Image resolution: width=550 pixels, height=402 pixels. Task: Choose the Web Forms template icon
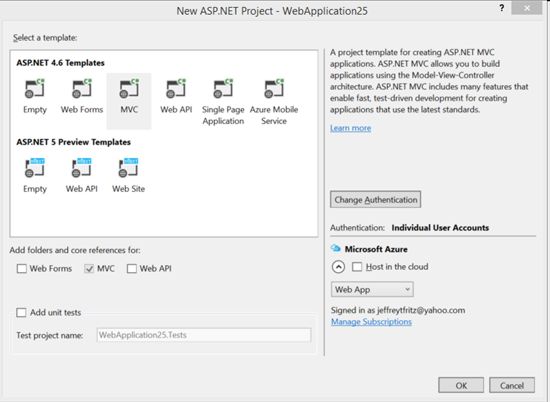(82, 89)
